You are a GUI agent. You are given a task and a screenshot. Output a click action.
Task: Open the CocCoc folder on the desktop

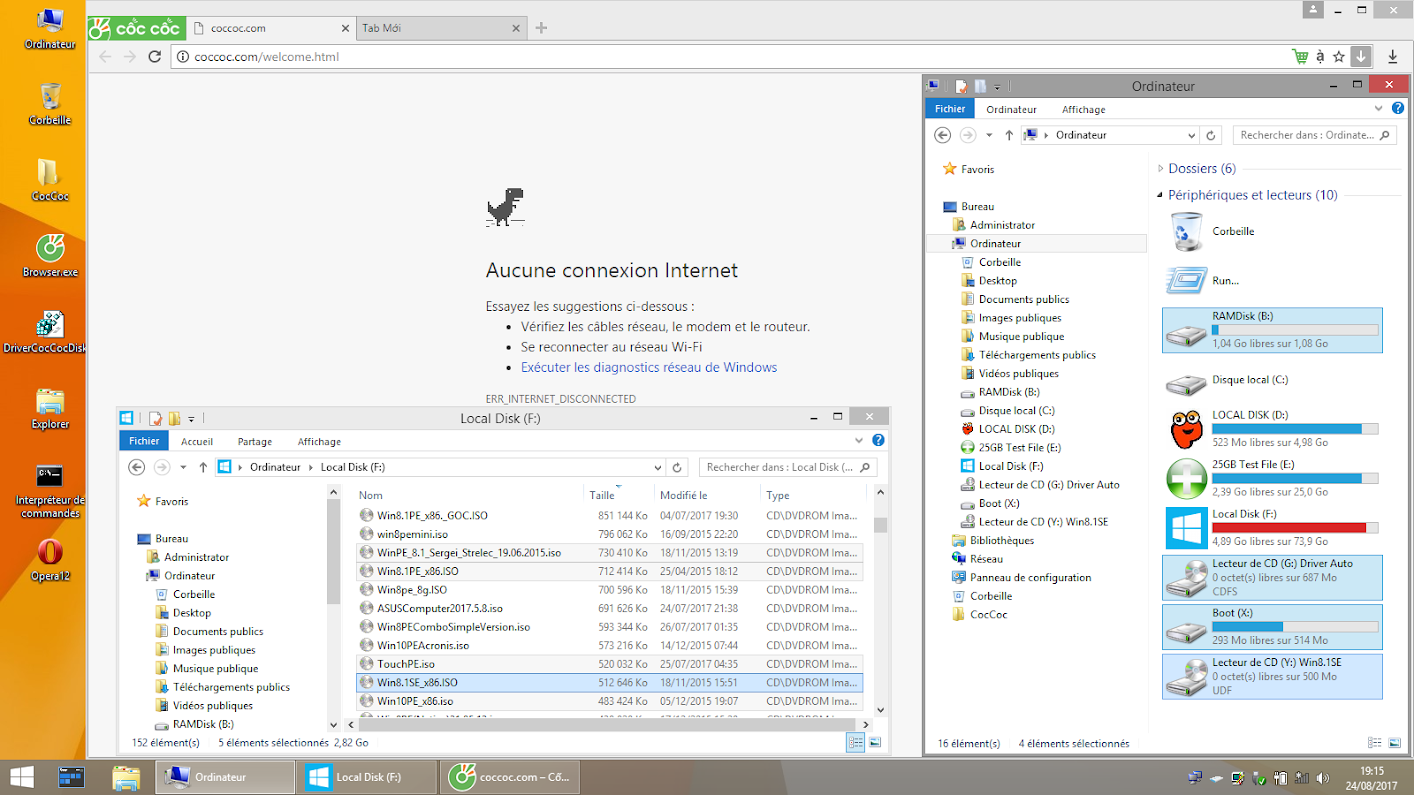(x=50, y=180)
